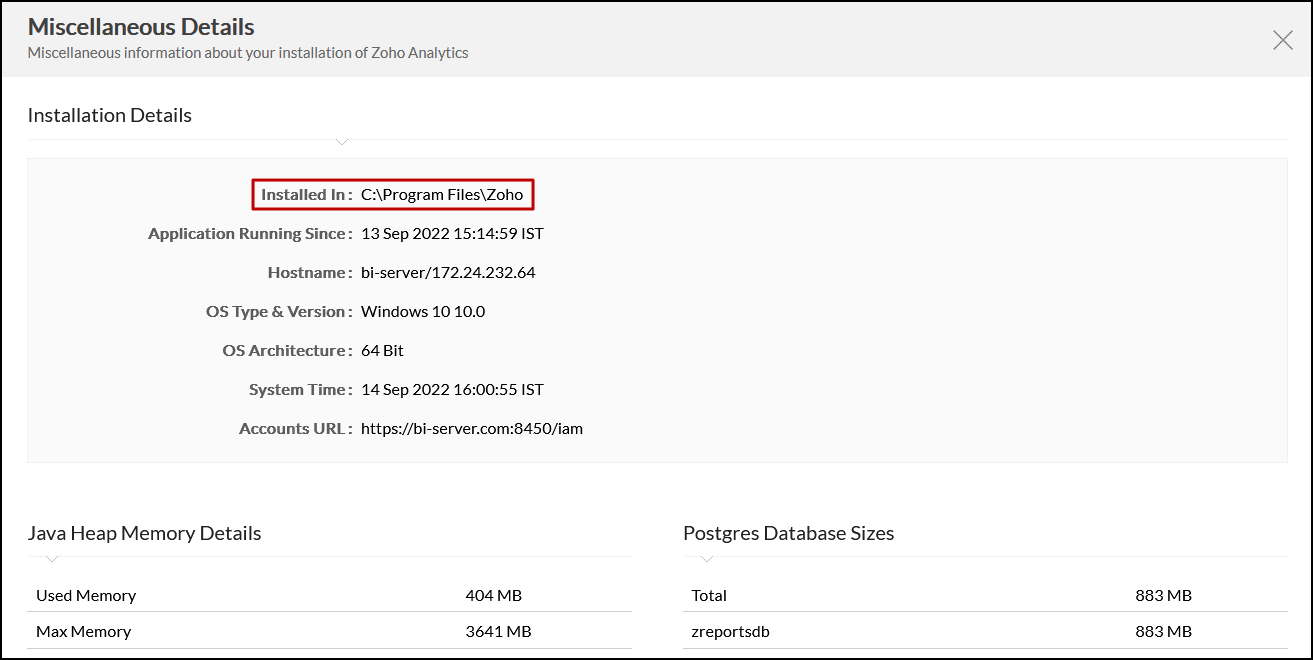Screen dimensions: 1313x660
Task: Click the 'Accounts URL' label
Action: pos(295,428)
